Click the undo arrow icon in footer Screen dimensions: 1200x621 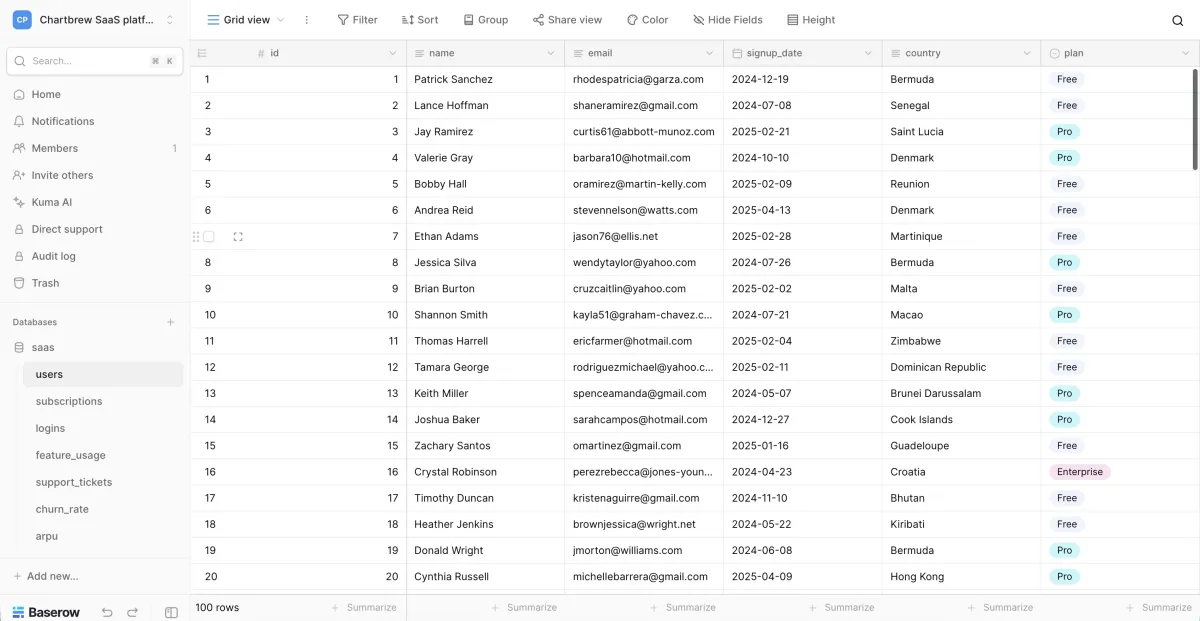coord(107,612)
